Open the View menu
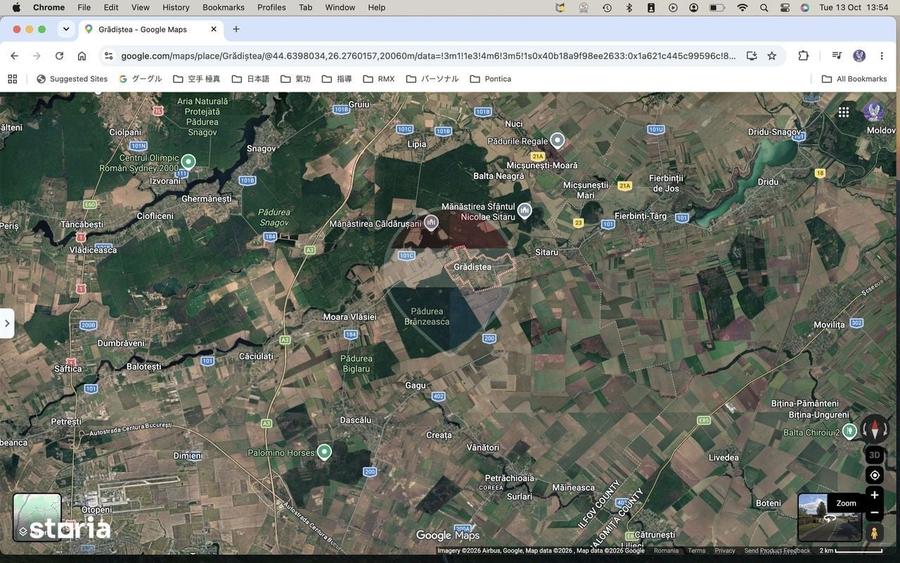Image resolution: width=900 pixels, height=563 pixels. pos(140,7)
